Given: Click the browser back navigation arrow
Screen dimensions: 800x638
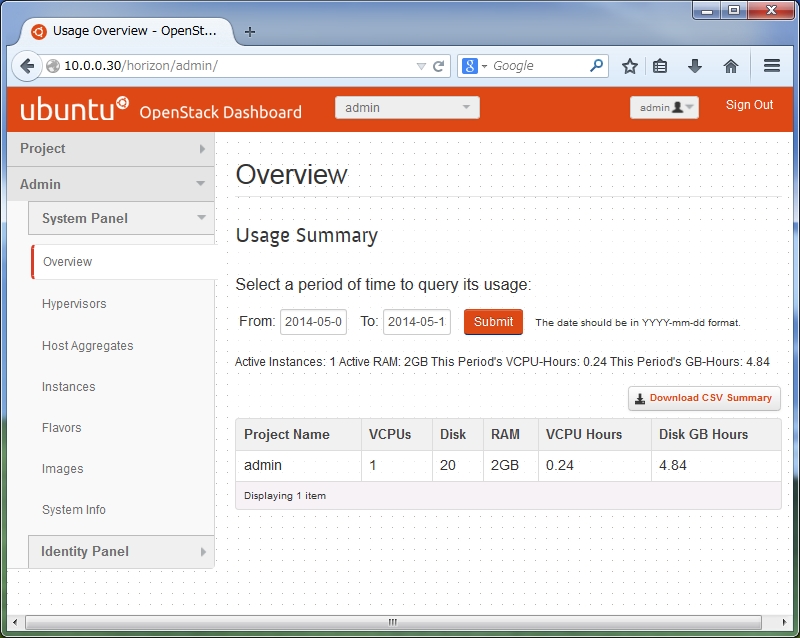Looking at the screenshot, I should click(x=27, y=66).
